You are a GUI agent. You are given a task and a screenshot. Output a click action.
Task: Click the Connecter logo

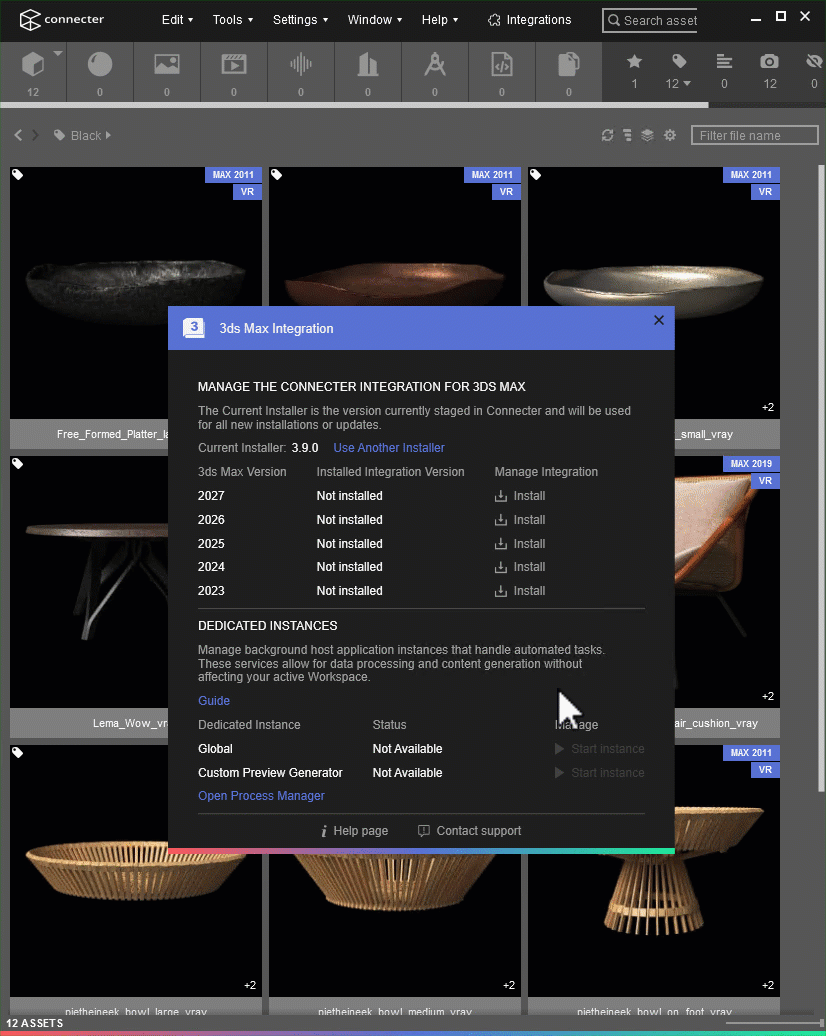(61, 20)
